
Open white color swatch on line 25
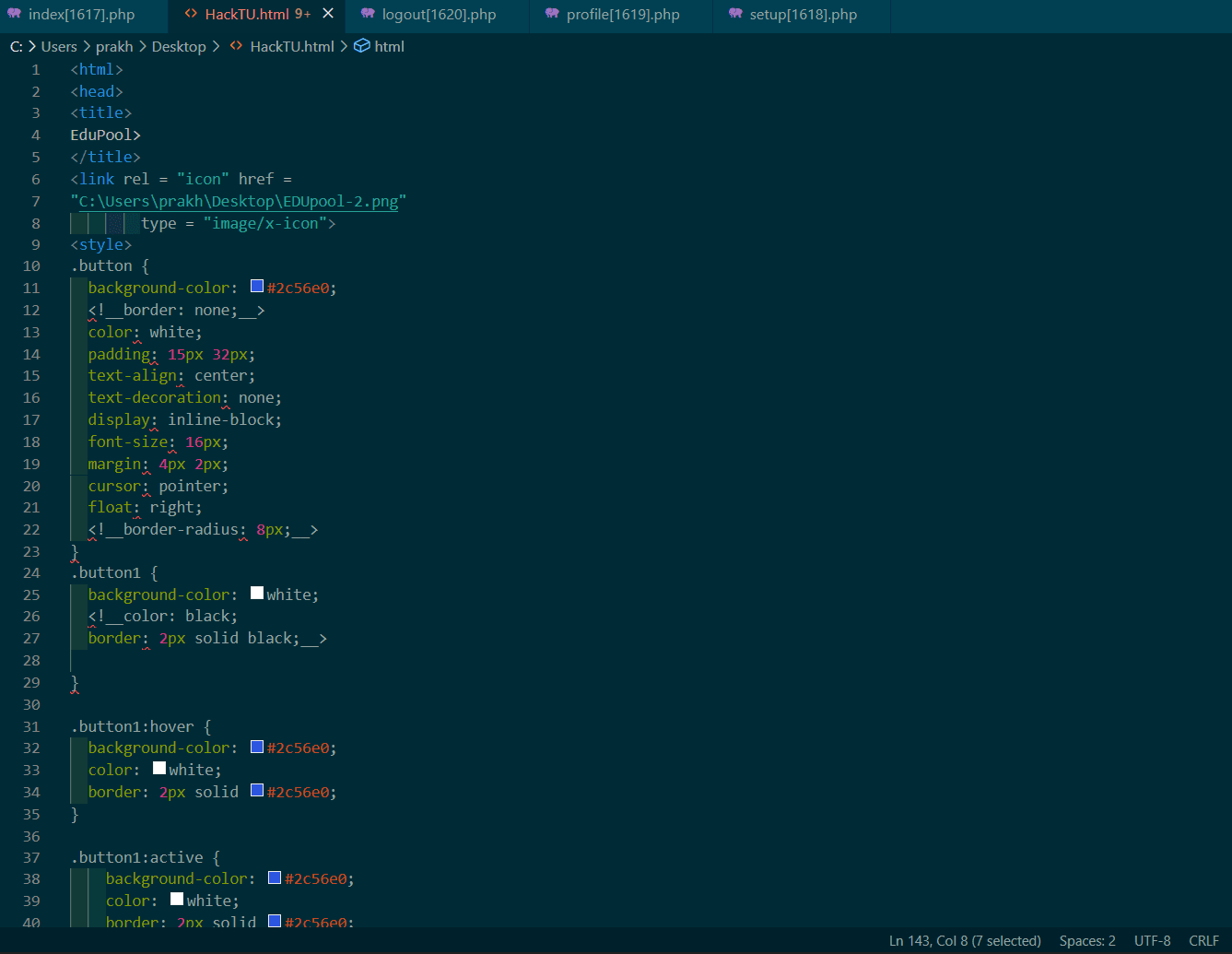[257, 594]
